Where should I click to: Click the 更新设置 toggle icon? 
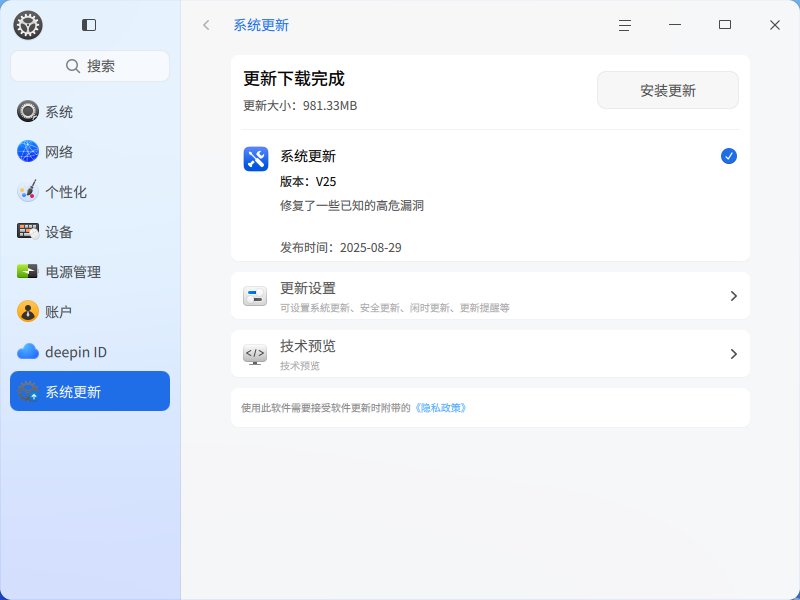click(x=255, y=296)
